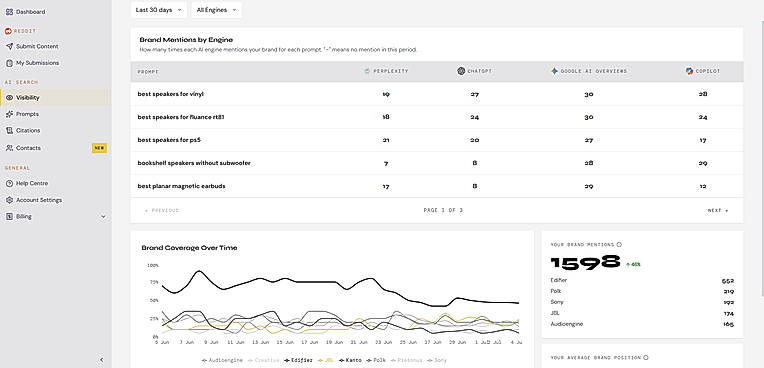Select prompt 'best speakers for ps5'
Screen dimensions: 764x368
tap(169, 140)
